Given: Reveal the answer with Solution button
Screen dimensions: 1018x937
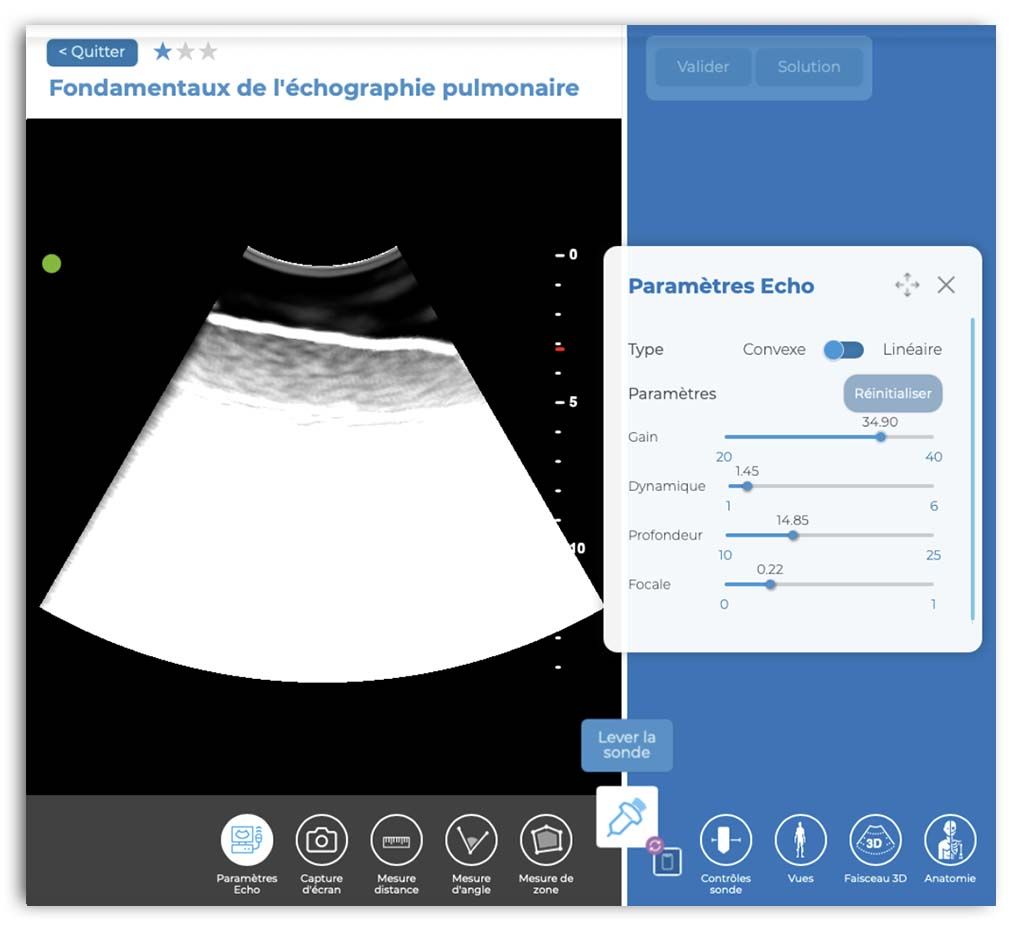Looking at the screenshot, I should point(808,67).
